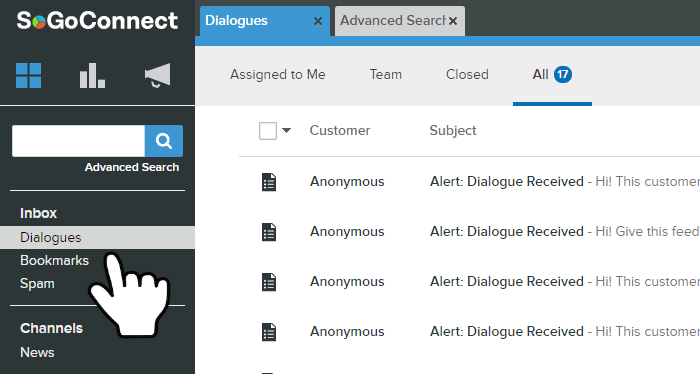Select the All dialogues tab
Screen dimensions: 700x374
[x=552, y=75]
